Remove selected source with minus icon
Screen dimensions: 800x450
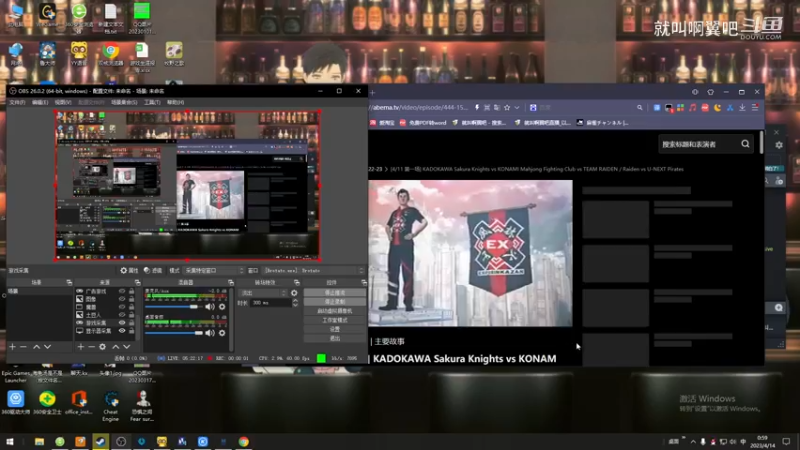point(91,346)
